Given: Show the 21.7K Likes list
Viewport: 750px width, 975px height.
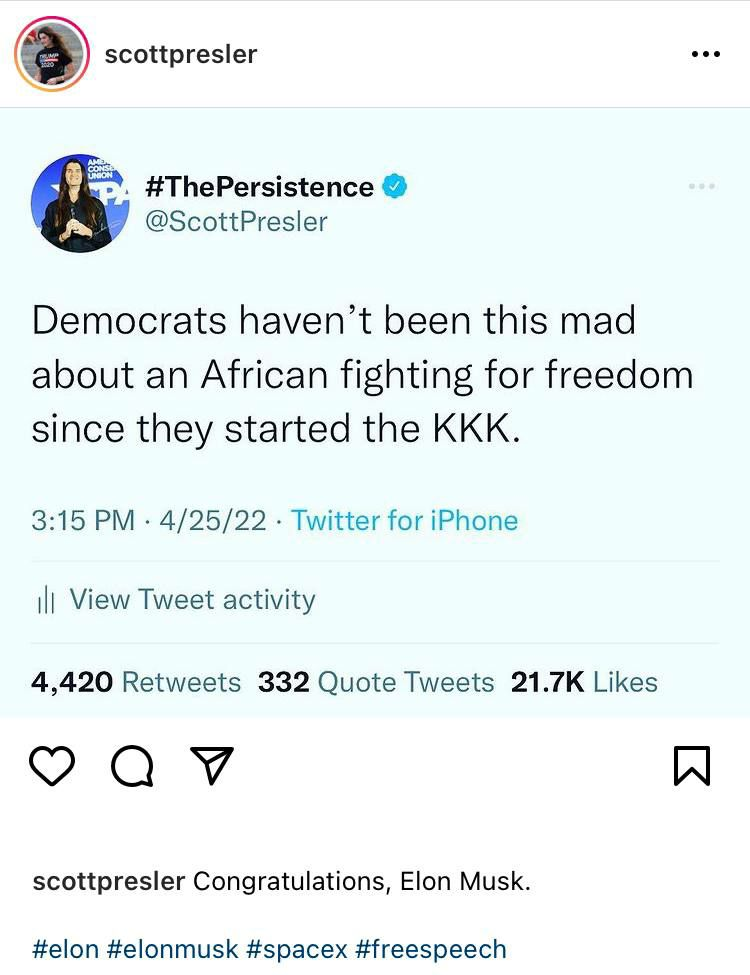Looking at the screenshot, I should [584, 682].
